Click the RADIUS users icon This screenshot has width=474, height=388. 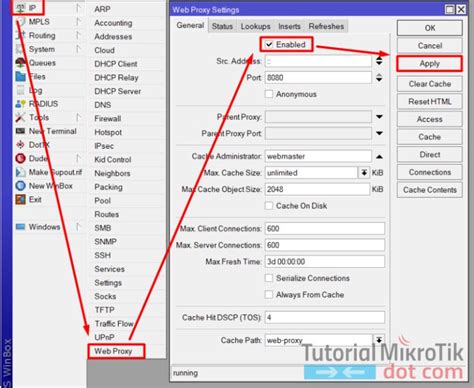pyautogui.click(x=20, y=104)
